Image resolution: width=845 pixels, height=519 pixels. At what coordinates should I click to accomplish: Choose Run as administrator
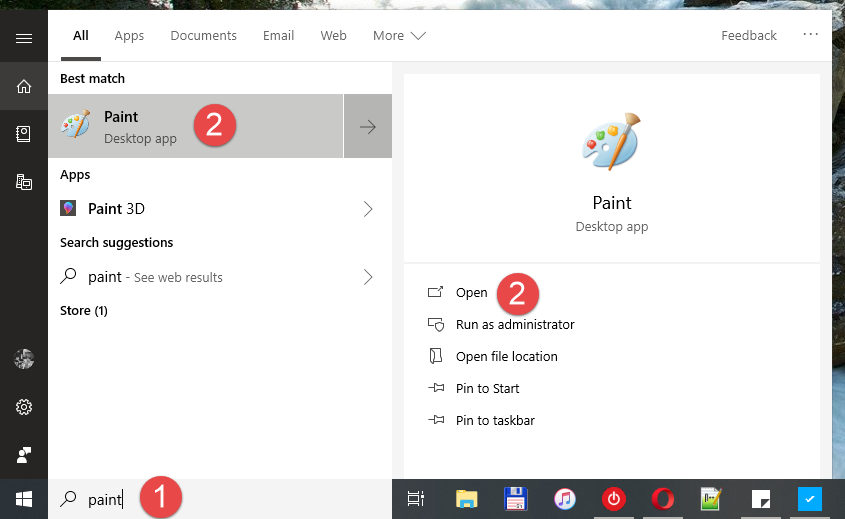(x=501, y=324)
